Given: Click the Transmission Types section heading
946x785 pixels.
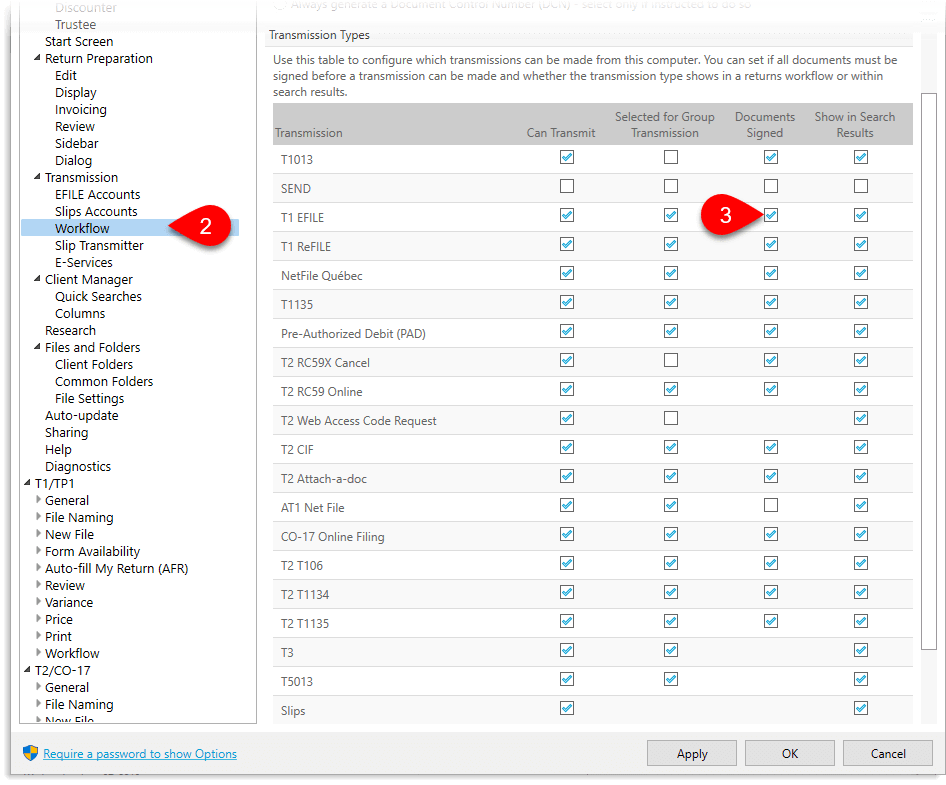Looking at the screenshot, I should point(319,35).
